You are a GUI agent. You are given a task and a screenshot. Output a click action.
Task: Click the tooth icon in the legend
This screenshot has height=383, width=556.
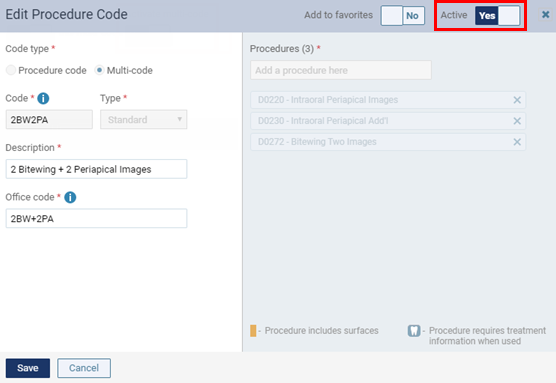[x=414, y=331]
